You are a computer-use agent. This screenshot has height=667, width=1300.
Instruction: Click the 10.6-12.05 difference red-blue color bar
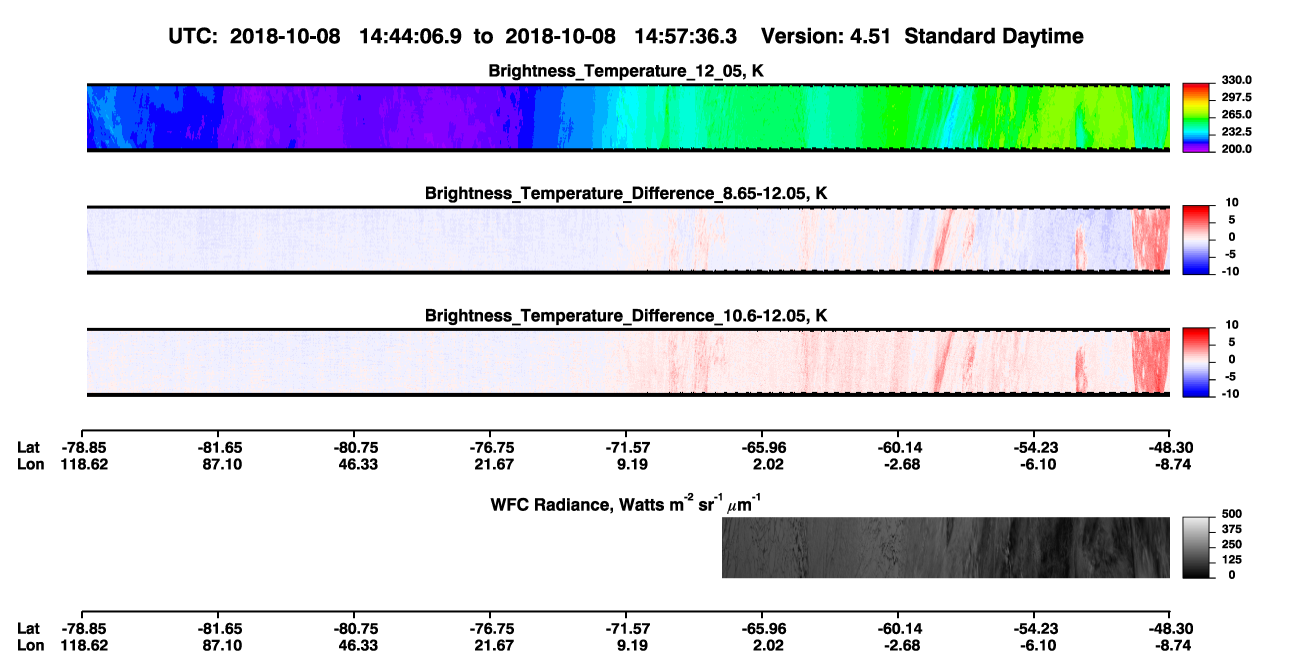tap(1196, 362)
